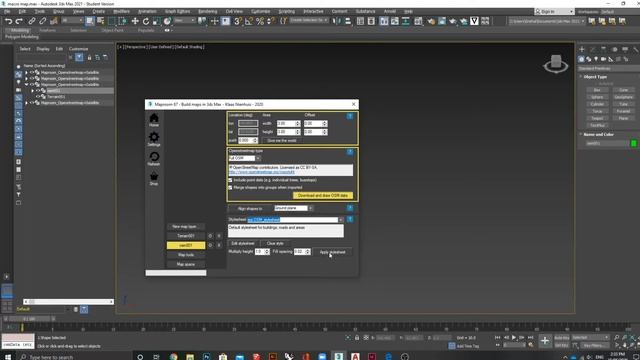
Task: Select the Select and Link tool
Action: pos(32,21)
